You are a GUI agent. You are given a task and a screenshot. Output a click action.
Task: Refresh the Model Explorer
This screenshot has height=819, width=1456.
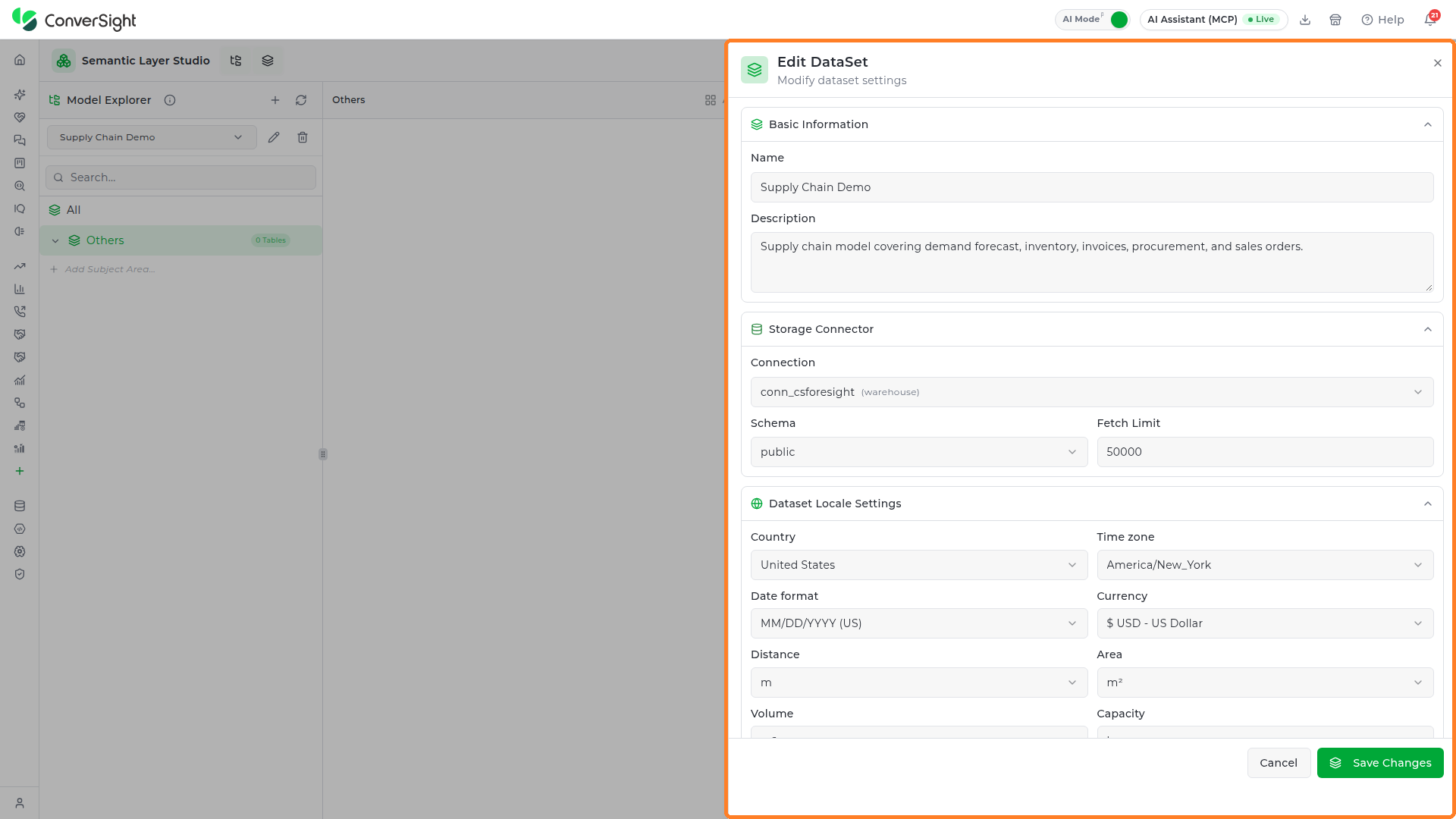click(x=301, y=100)
